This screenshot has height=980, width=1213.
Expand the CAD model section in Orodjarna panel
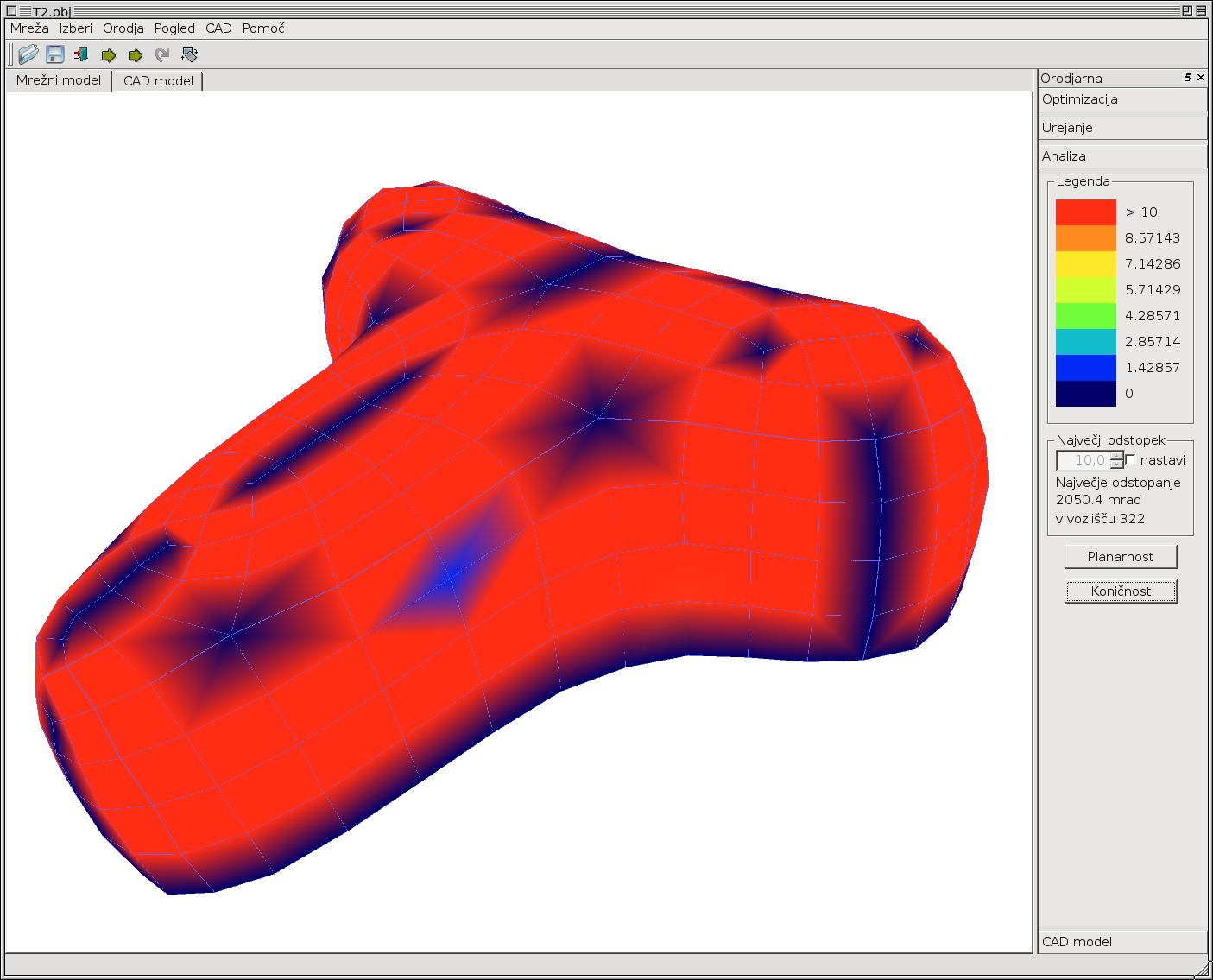(1121, 941)
